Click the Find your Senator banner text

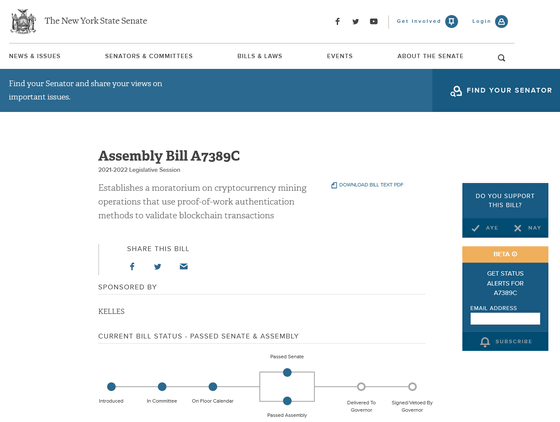pos(85,90)
